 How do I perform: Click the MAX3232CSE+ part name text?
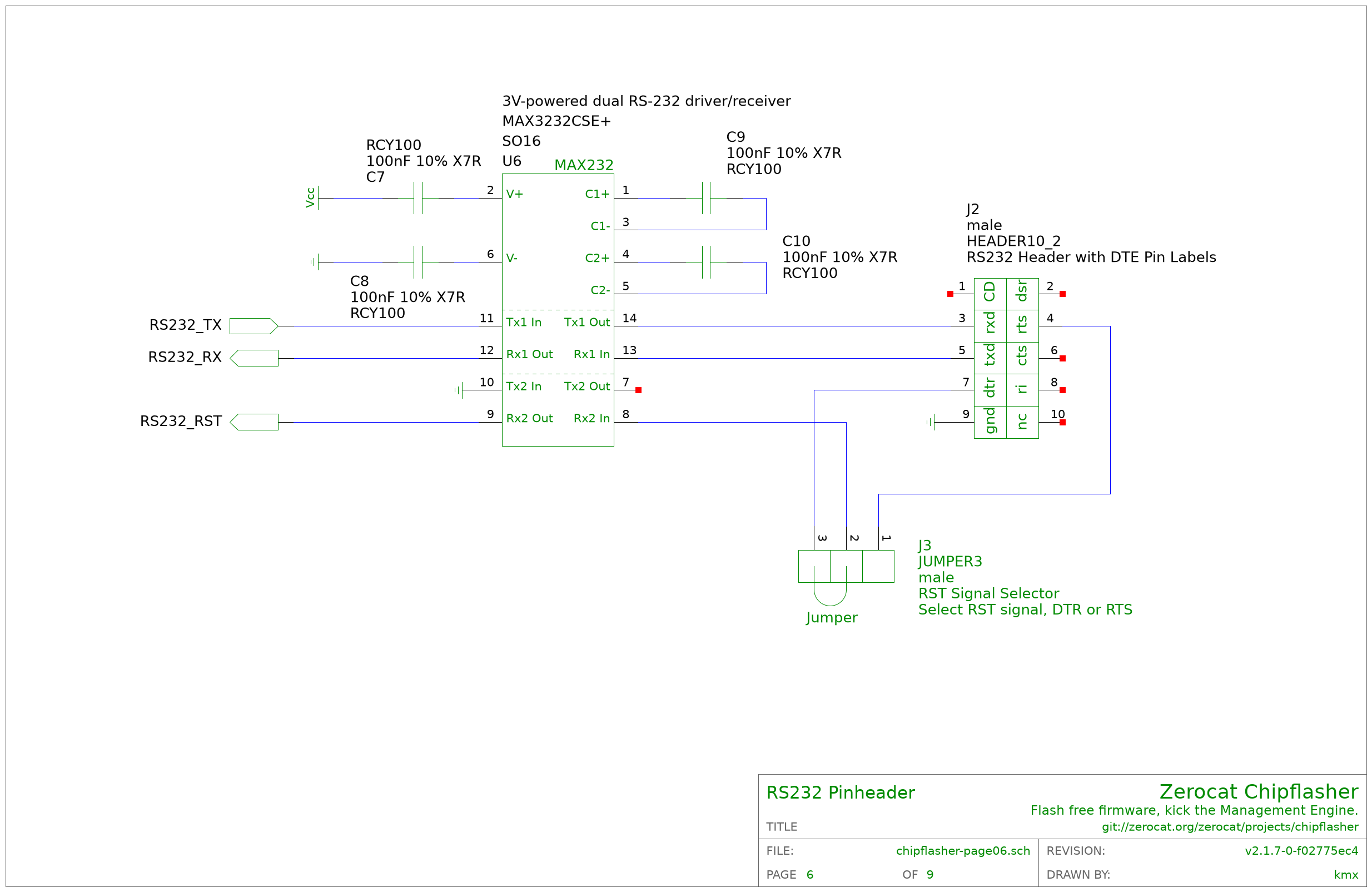[556, 121]
